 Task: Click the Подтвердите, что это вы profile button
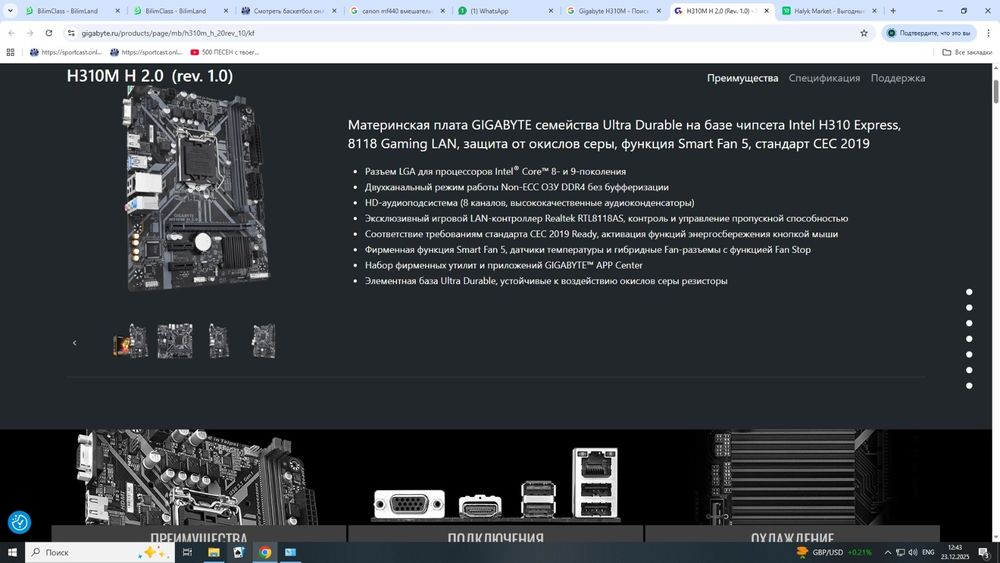click(929, 33)
